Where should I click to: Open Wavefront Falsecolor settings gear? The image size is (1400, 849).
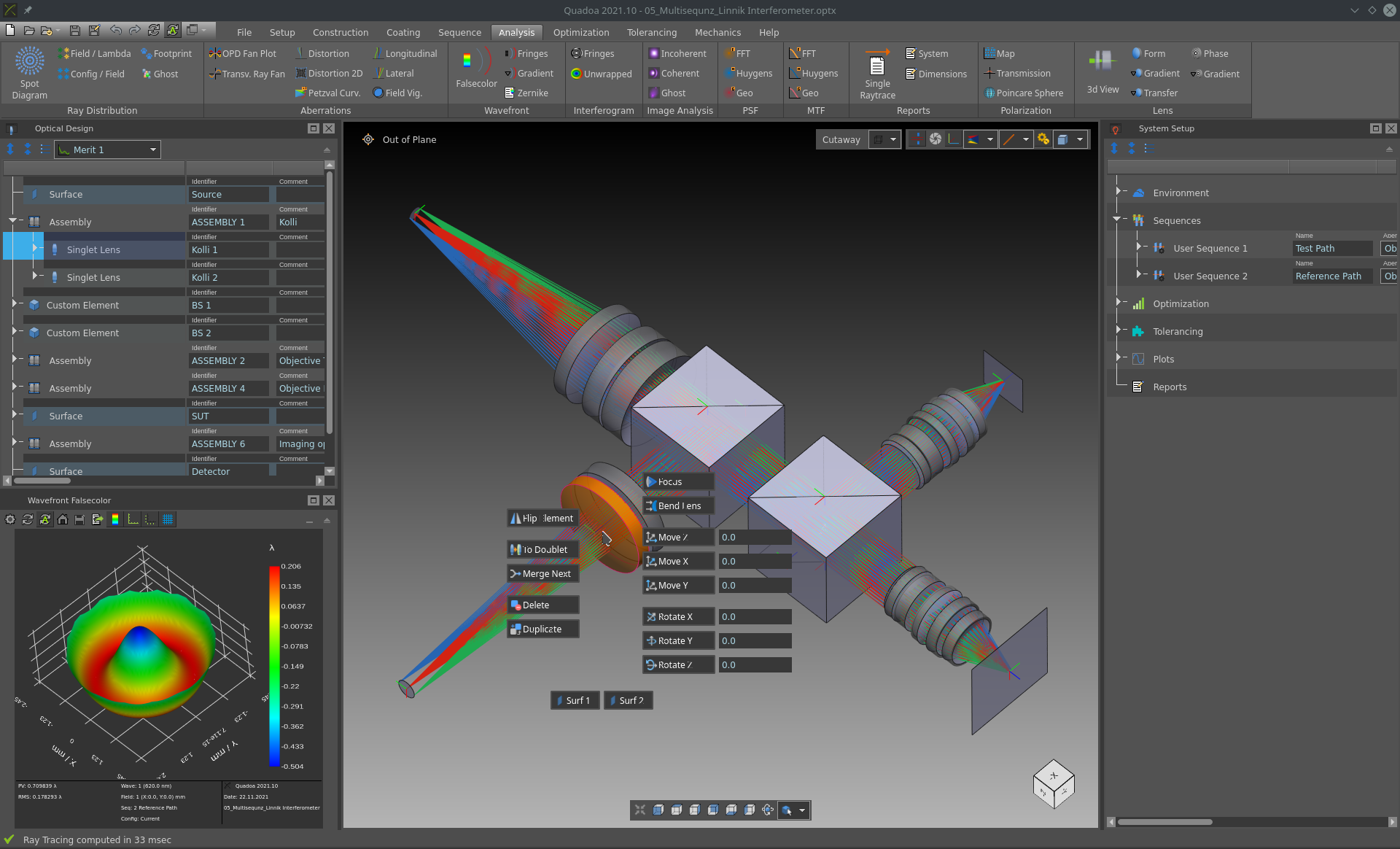(10, 519)
